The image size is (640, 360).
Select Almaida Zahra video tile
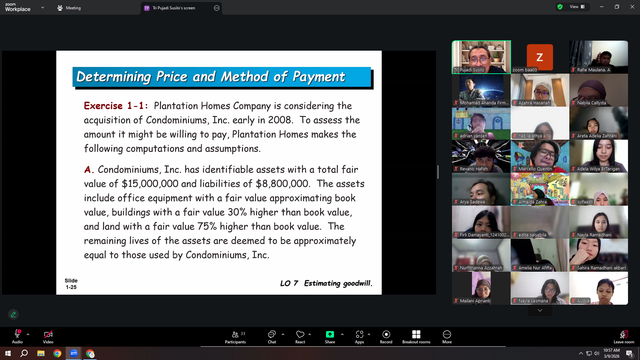(540, 189)
